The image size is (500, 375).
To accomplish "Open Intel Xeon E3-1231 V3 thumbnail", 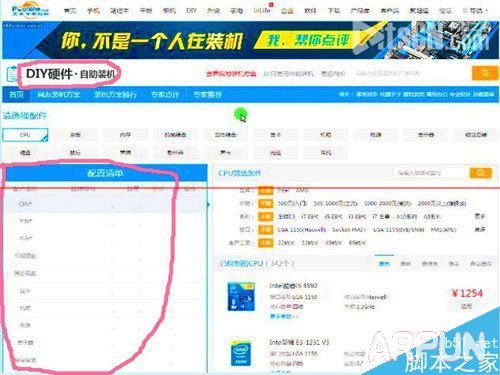I will tap(241, 353).
